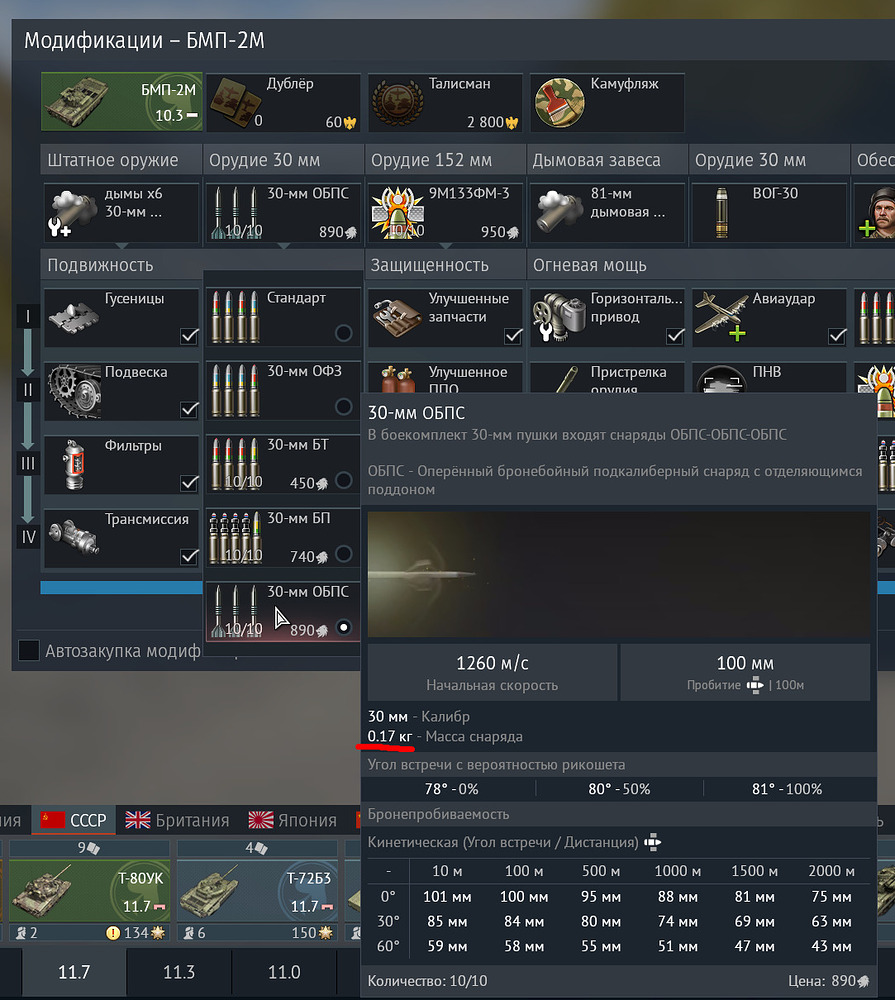Click the crew member portrait icon
This screenshot has width=895, height=1000.
(x=877, y=212)
